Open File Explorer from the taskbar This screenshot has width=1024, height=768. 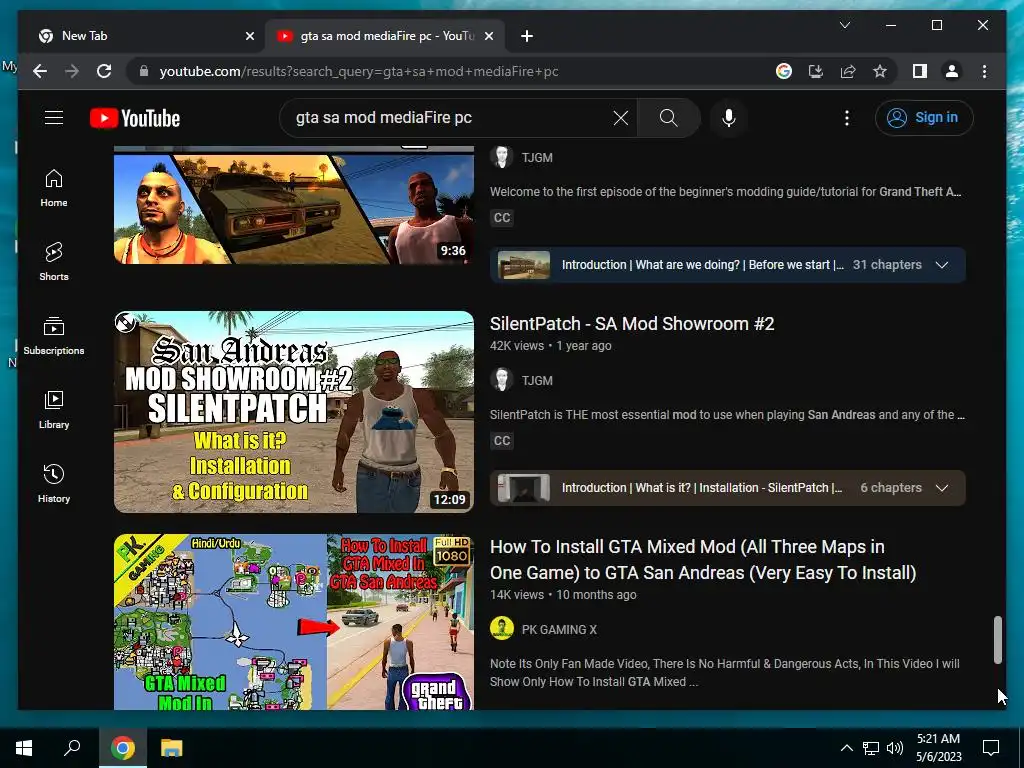[172, 748]
